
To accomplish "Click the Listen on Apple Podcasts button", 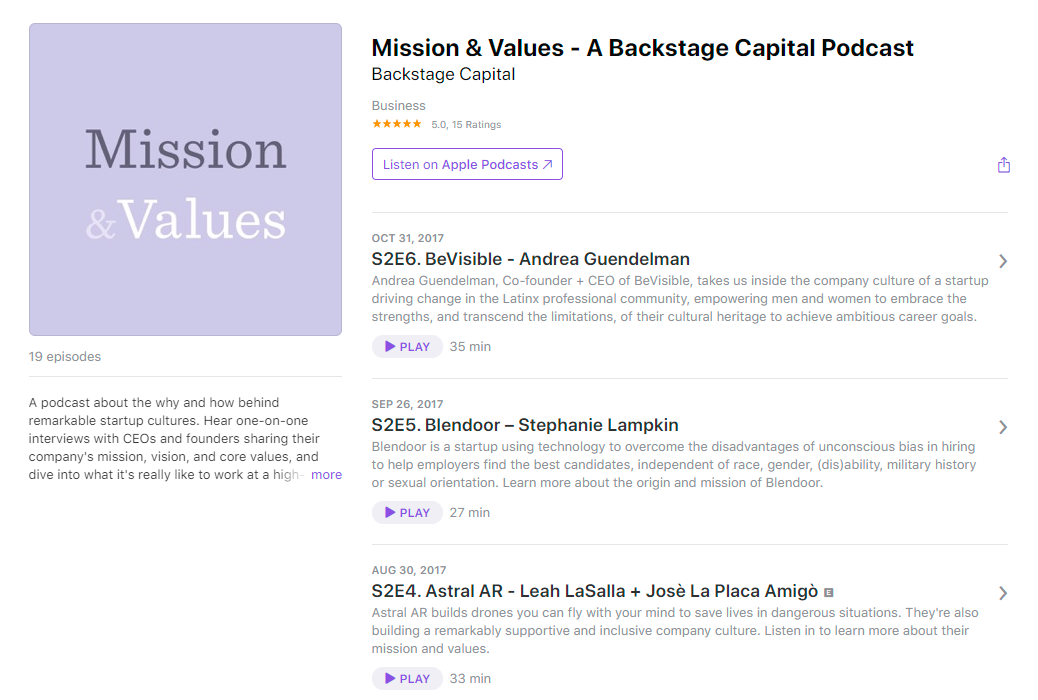I will pyautogui.click(x=467, y=164).
